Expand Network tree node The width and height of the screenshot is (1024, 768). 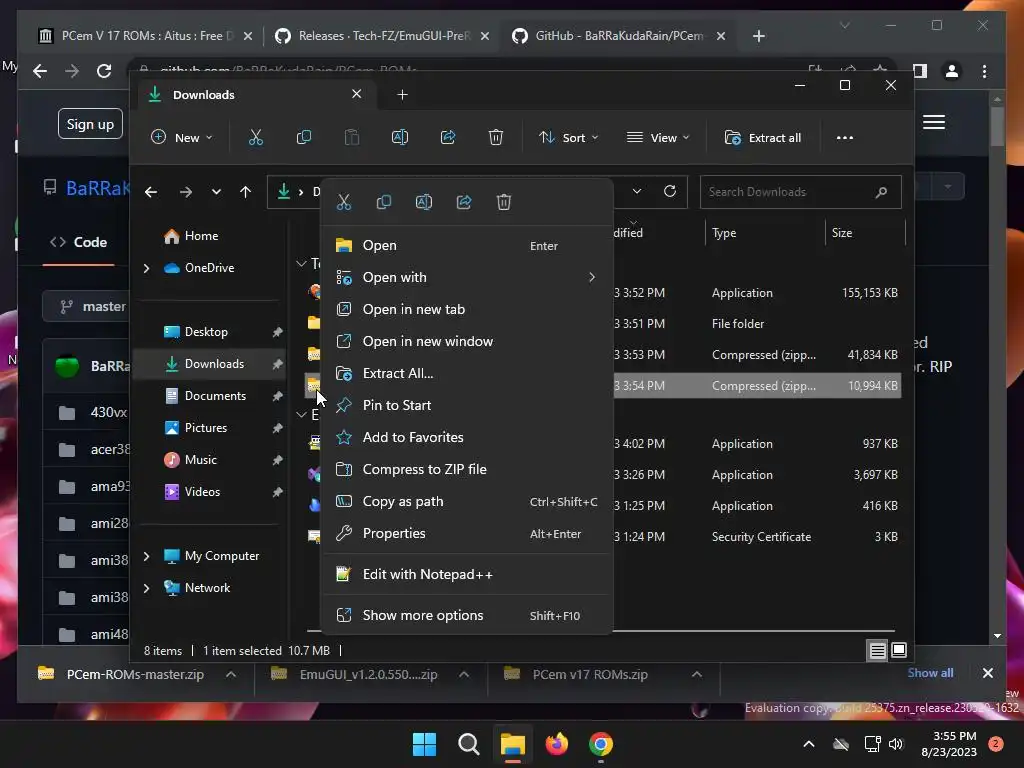click(x=146, y=588)
